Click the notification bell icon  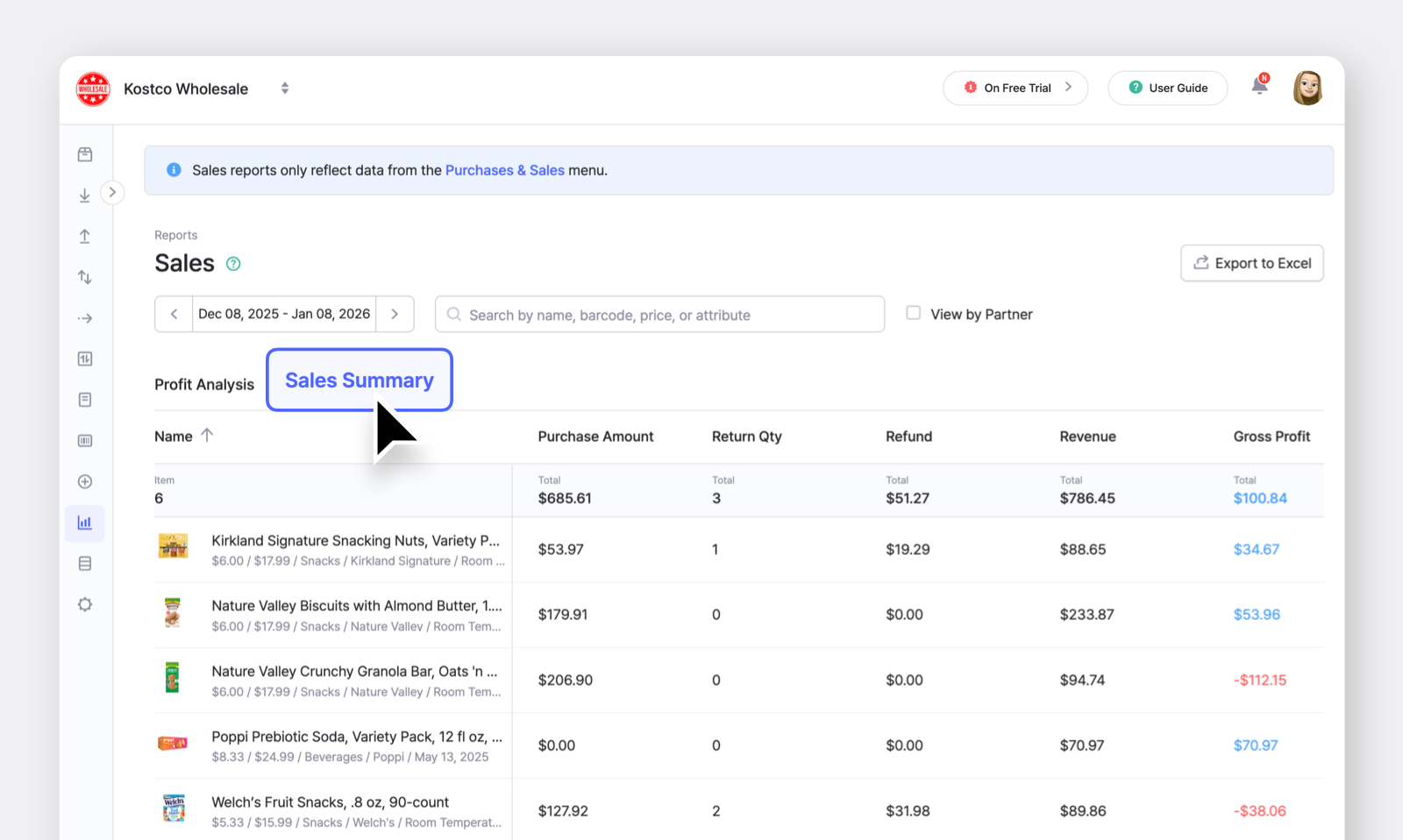[1259, 87]
